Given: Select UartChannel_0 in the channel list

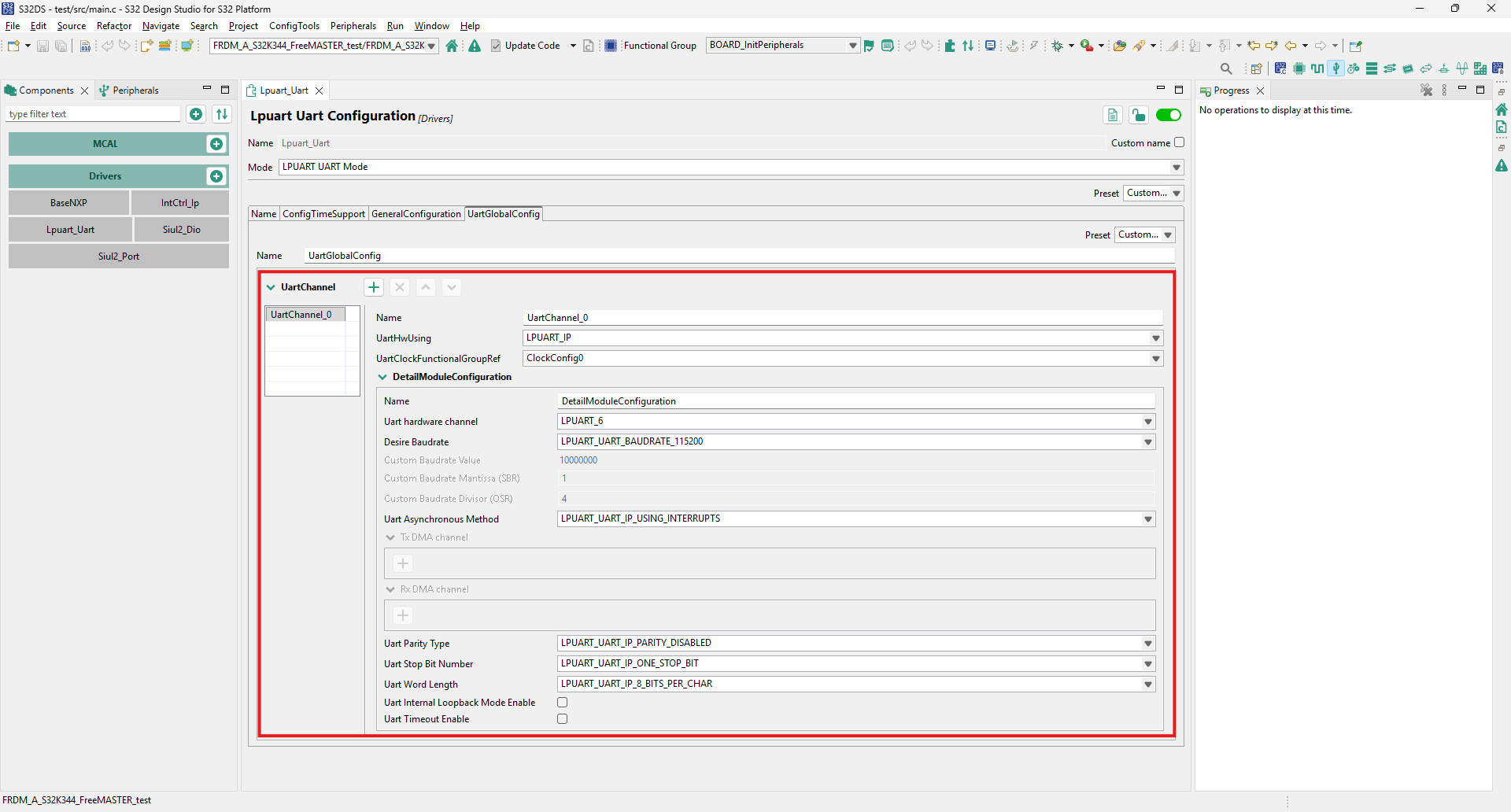Looking at the screenshot, I should (x=305, y=315).
